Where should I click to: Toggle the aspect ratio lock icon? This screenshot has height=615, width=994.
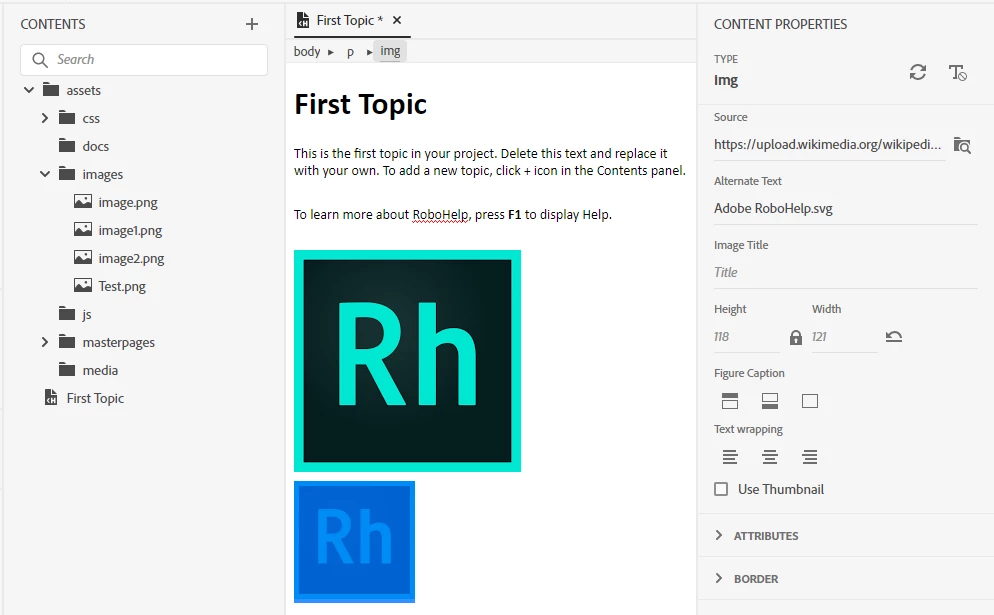796,337
